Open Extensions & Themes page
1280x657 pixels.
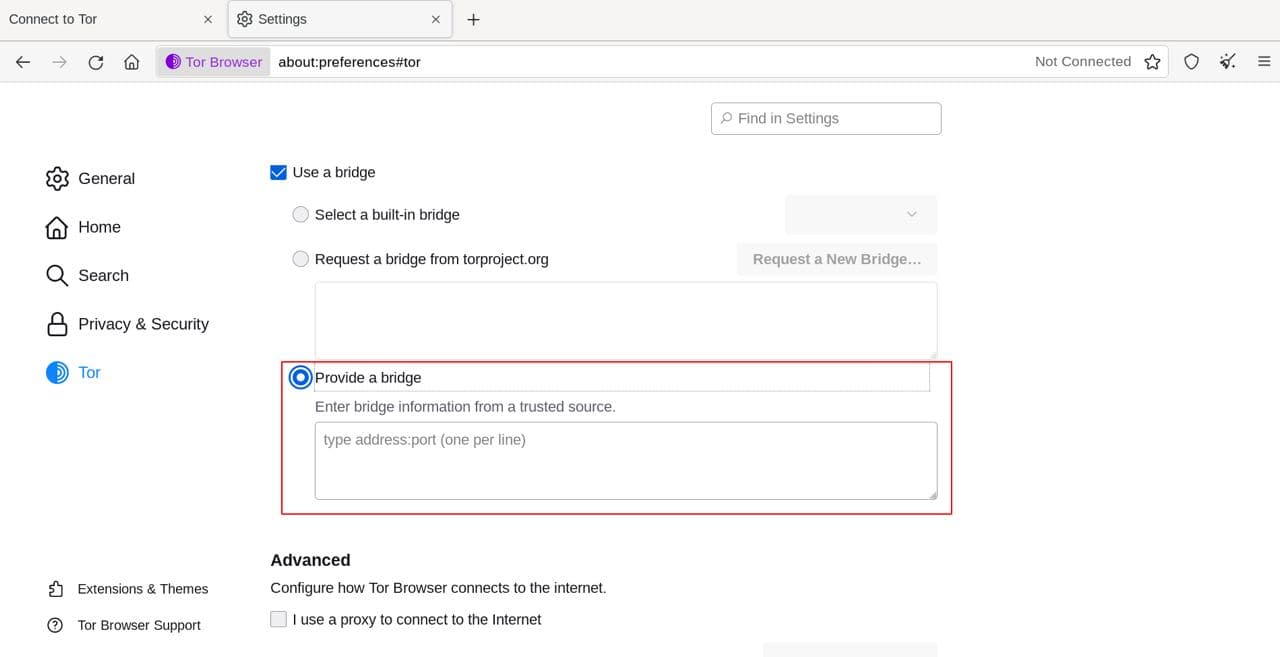pyautogui.click(x=142, y=589)
